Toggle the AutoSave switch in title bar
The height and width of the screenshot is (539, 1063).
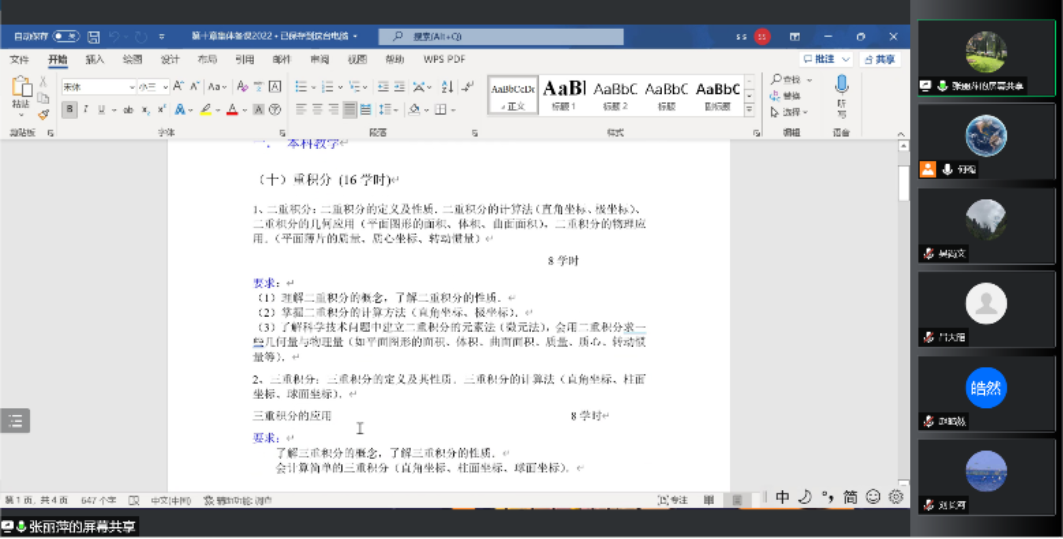tap(65, 36)
